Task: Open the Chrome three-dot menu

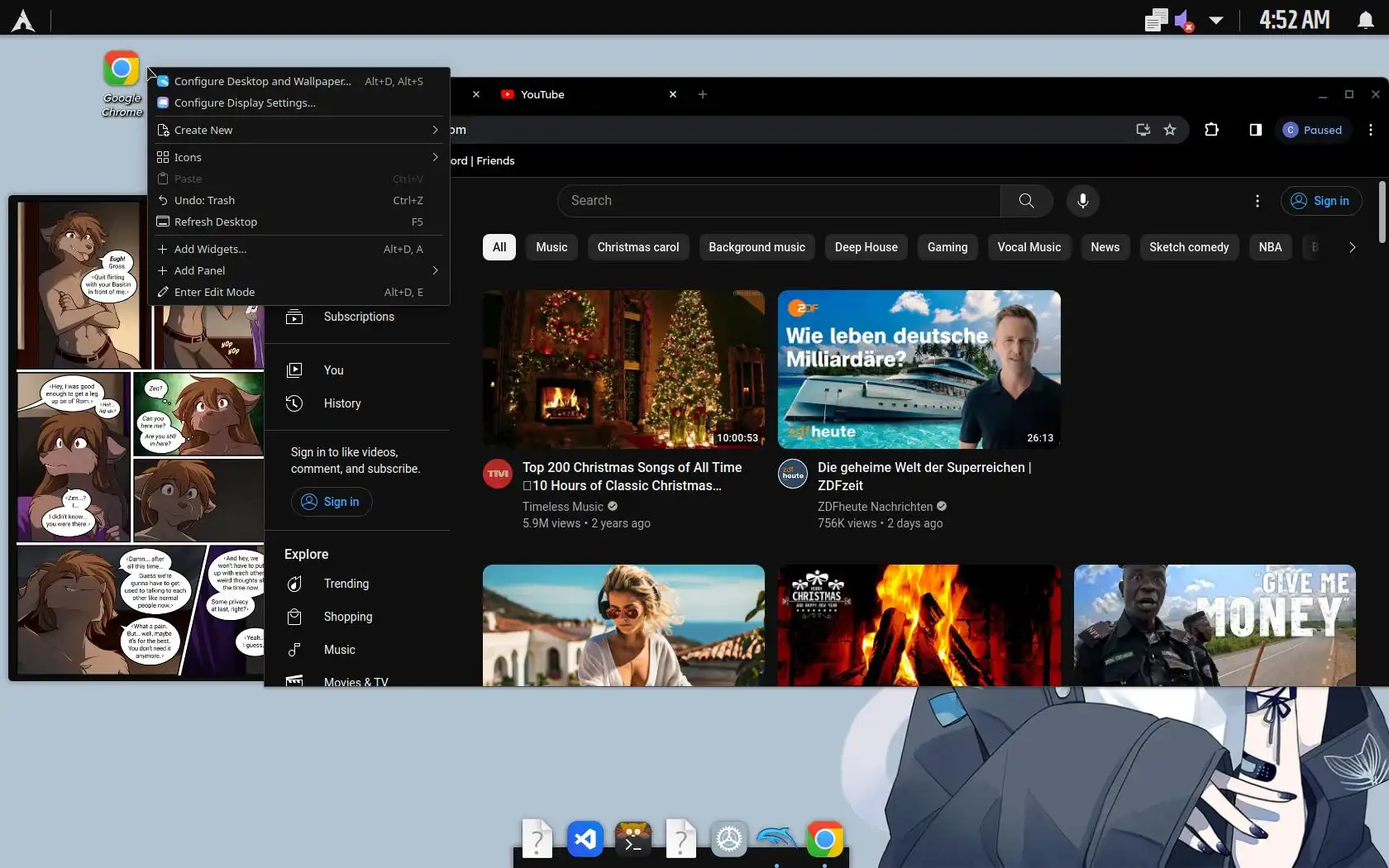Action: [x=1371, y=130]
